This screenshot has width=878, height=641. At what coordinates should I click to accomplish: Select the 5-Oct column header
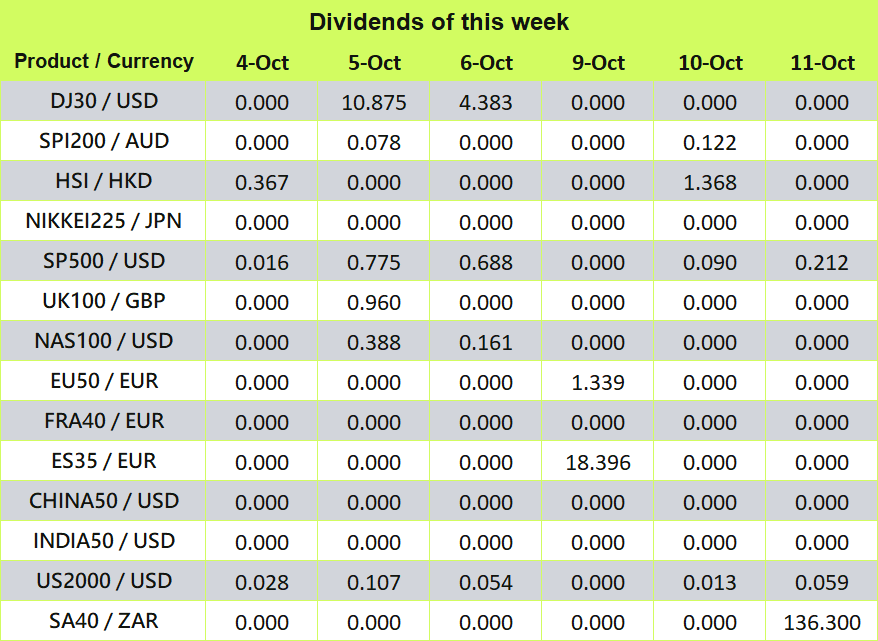[374, 63]
